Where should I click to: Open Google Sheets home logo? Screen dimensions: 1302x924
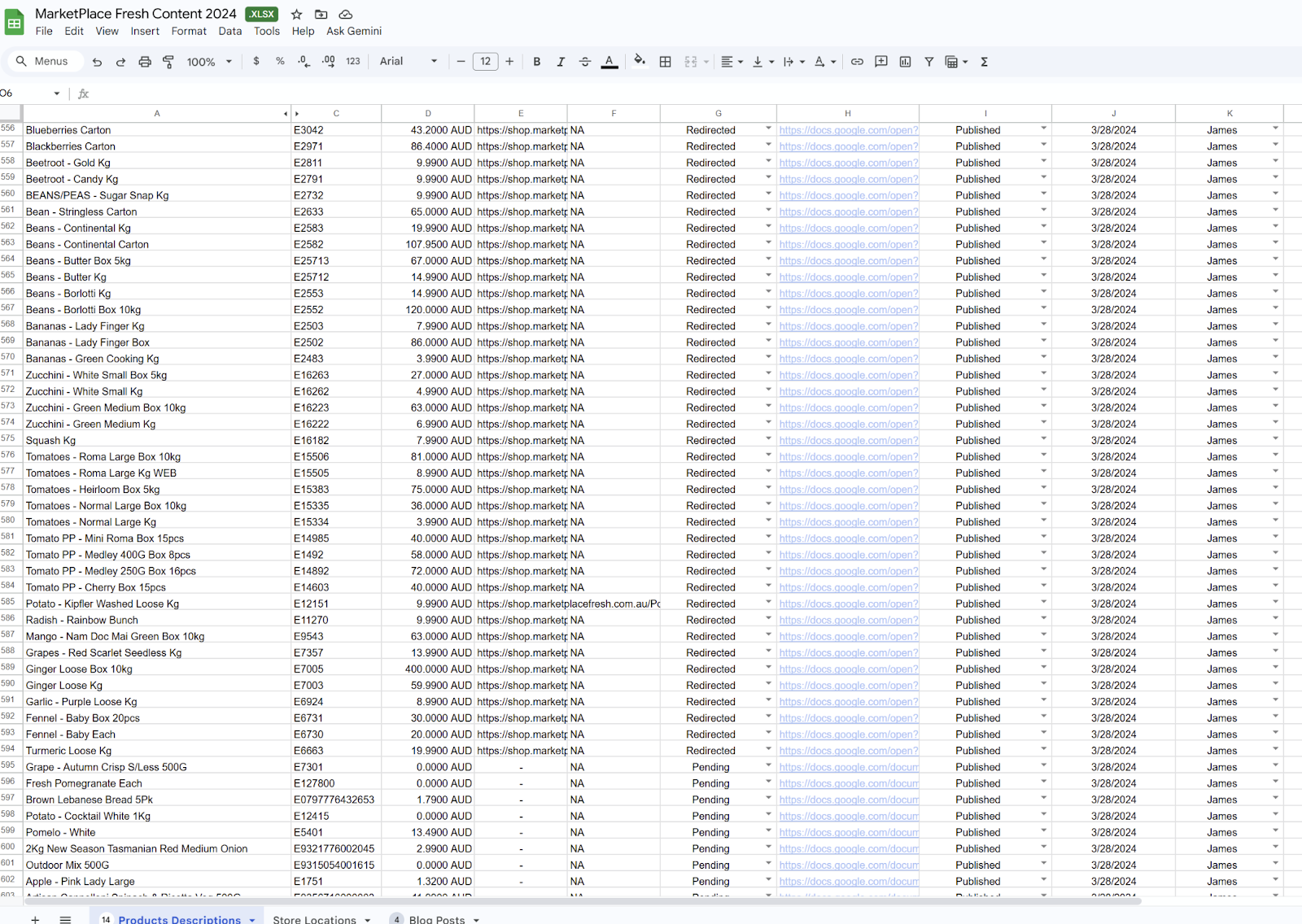[x=15, y=22]
